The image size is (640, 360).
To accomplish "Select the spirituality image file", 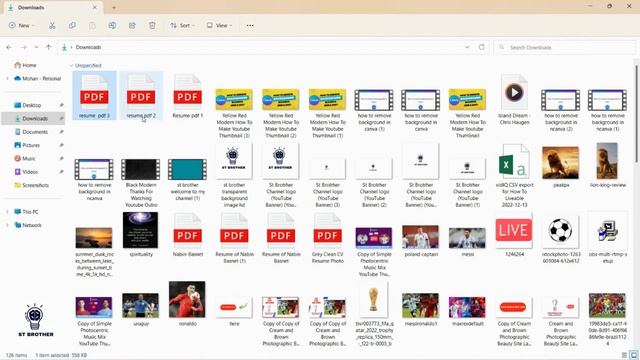I will click(x=141, y=235).
